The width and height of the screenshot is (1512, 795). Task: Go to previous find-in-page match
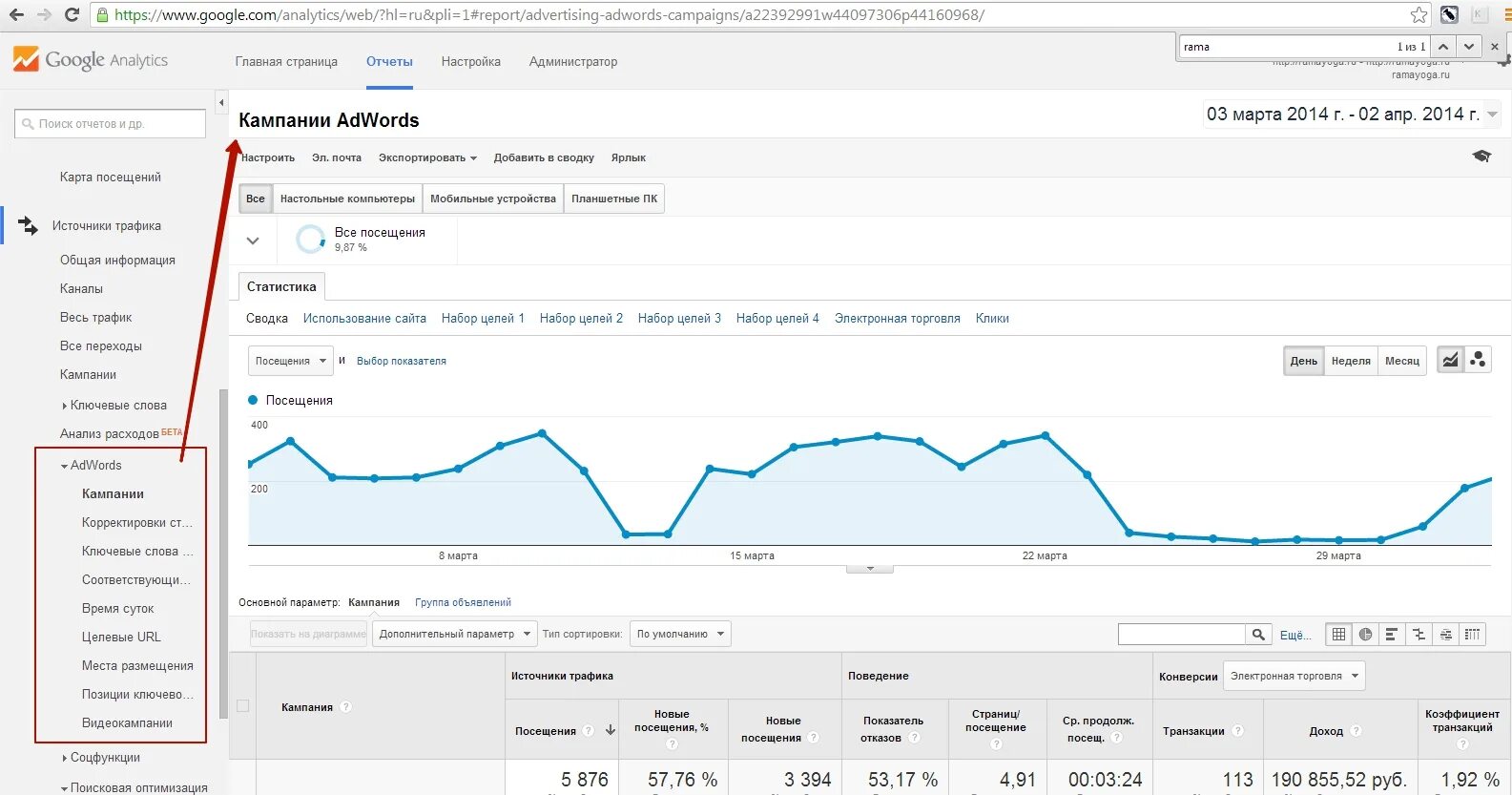tap(1443, 46)
